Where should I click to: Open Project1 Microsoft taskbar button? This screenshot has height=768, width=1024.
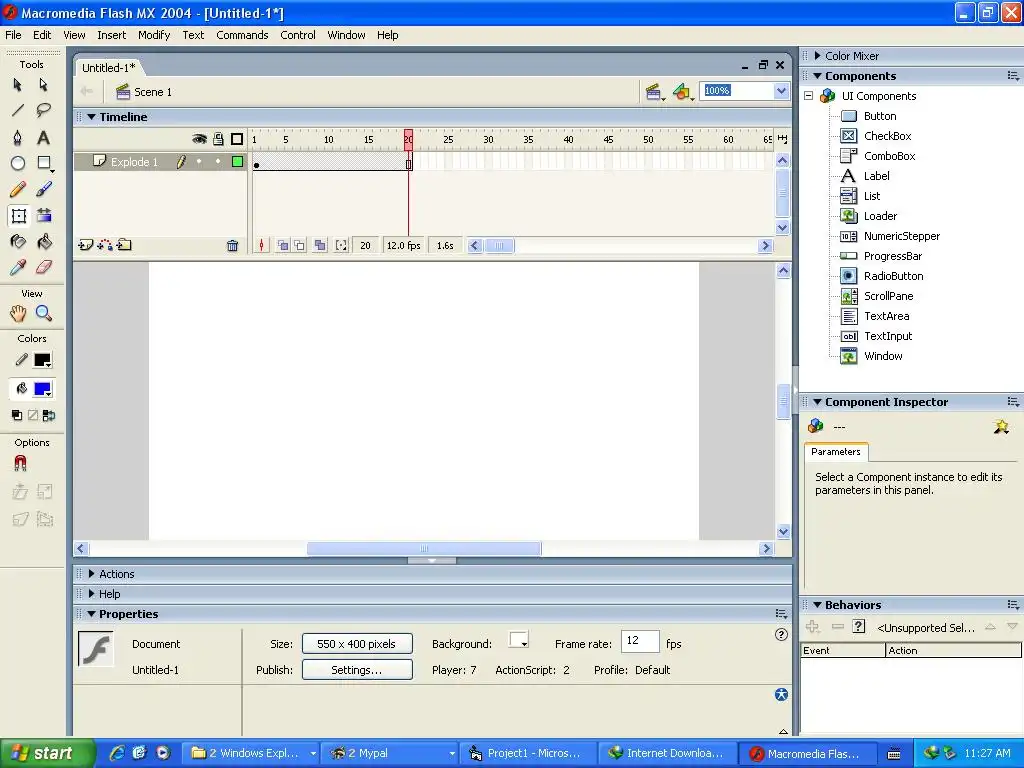528,753
